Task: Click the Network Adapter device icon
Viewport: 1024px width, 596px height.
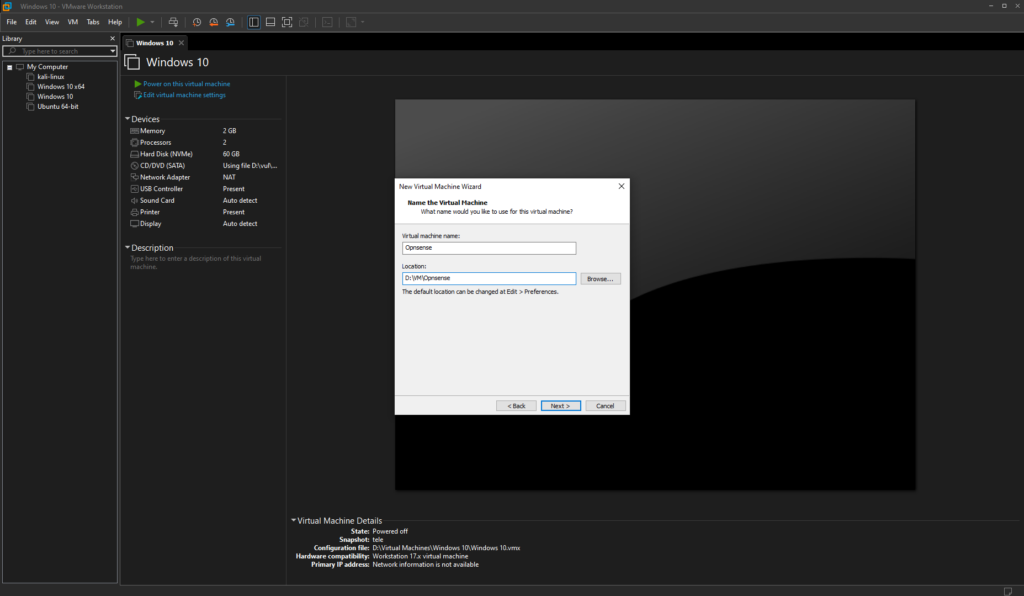Action: tap(134, 177)
